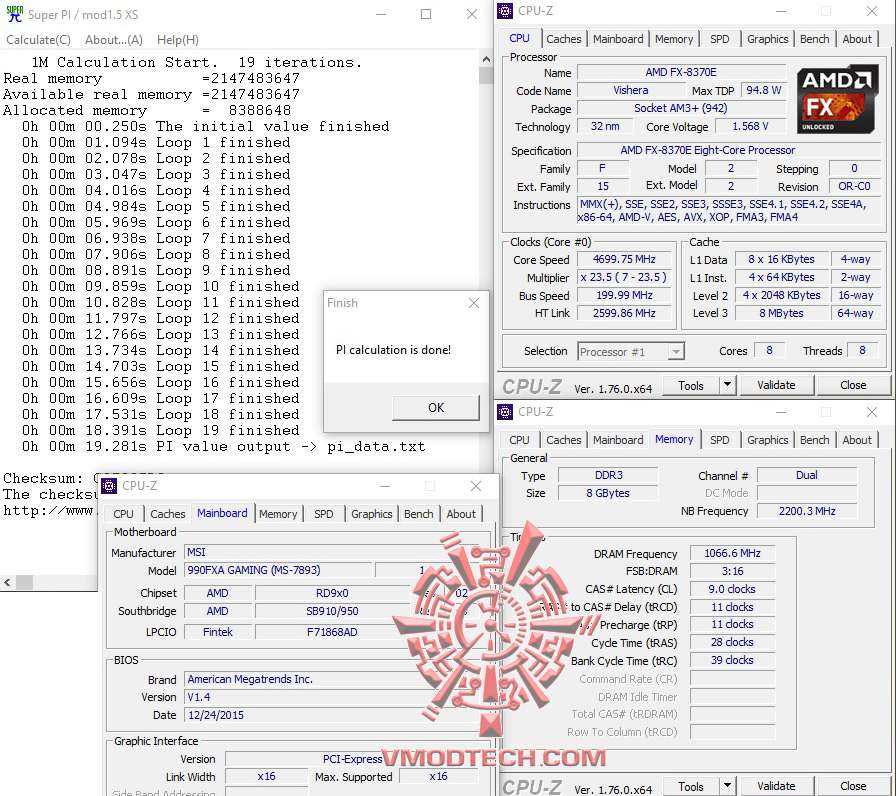Click Close button in Memory CPU-Z window
Image resolution: width=896 pixels, height=796 pixels.
[853, 786]
